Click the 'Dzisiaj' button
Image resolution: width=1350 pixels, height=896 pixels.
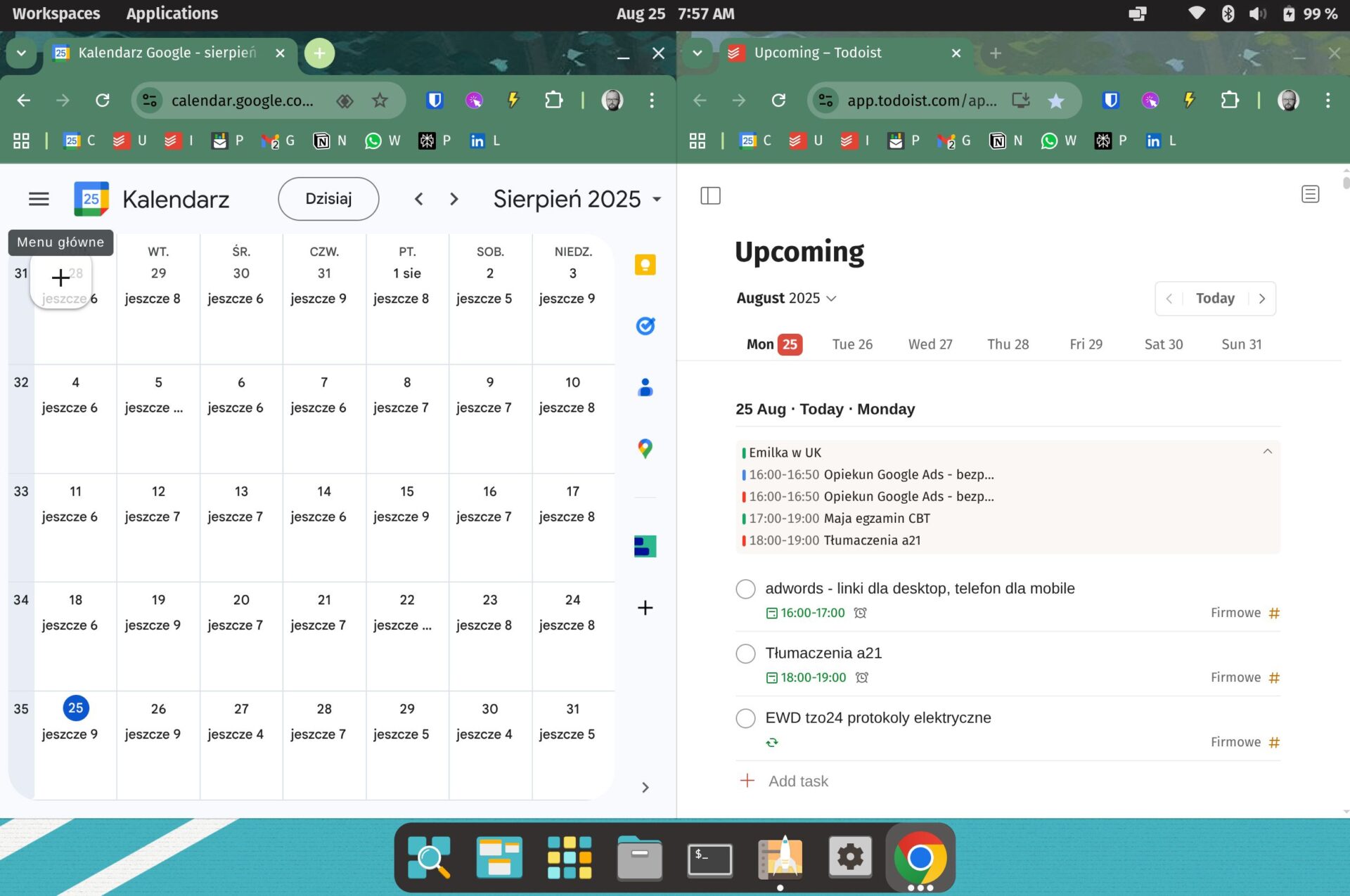[x=328, y=199]
